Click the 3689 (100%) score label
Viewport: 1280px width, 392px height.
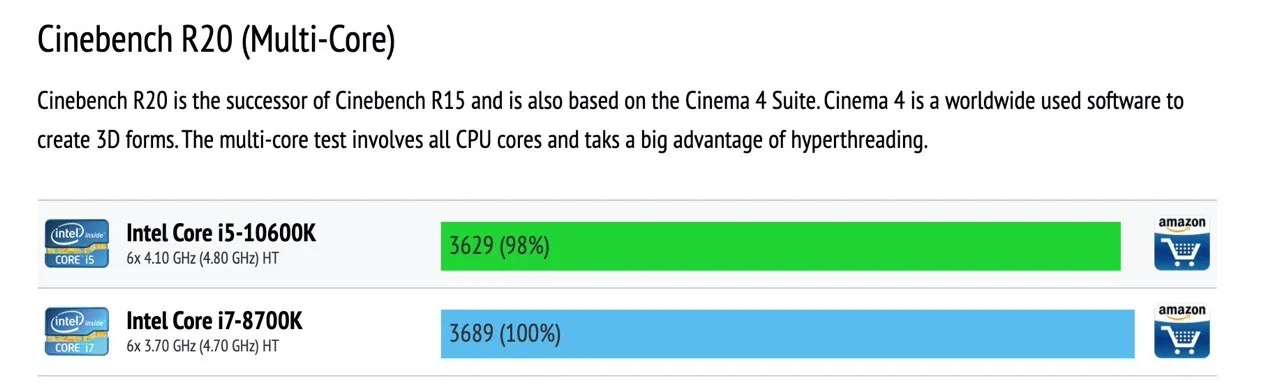(505, 333)
